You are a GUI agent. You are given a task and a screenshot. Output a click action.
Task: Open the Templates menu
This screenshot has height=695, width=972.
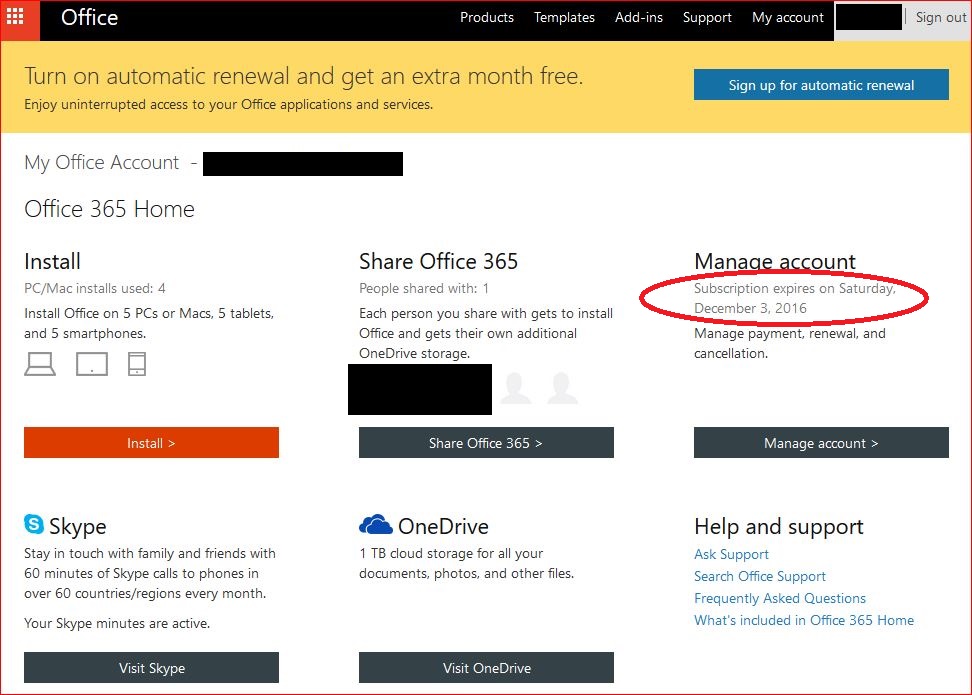click(x=564, y=17)
